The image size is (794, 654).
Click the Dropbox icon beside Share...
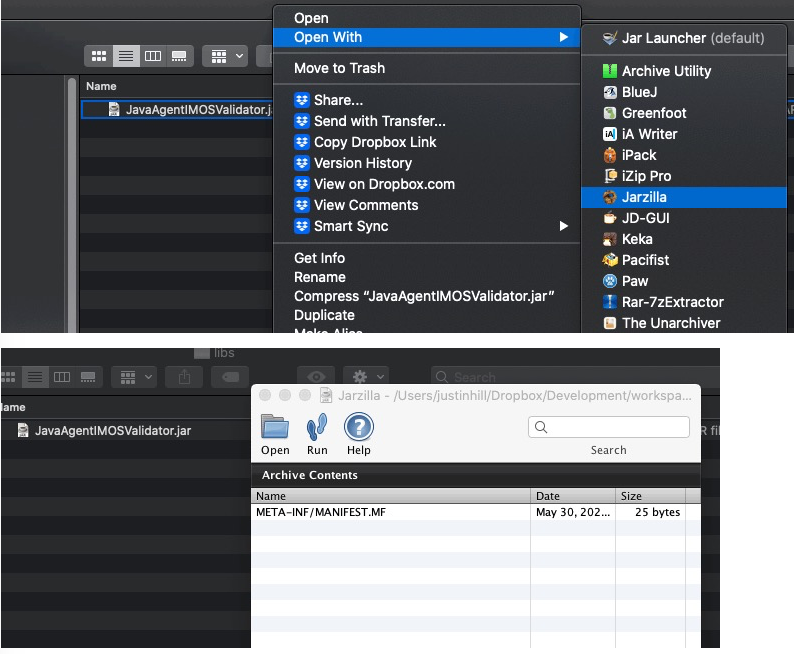[x=302, y=100]
